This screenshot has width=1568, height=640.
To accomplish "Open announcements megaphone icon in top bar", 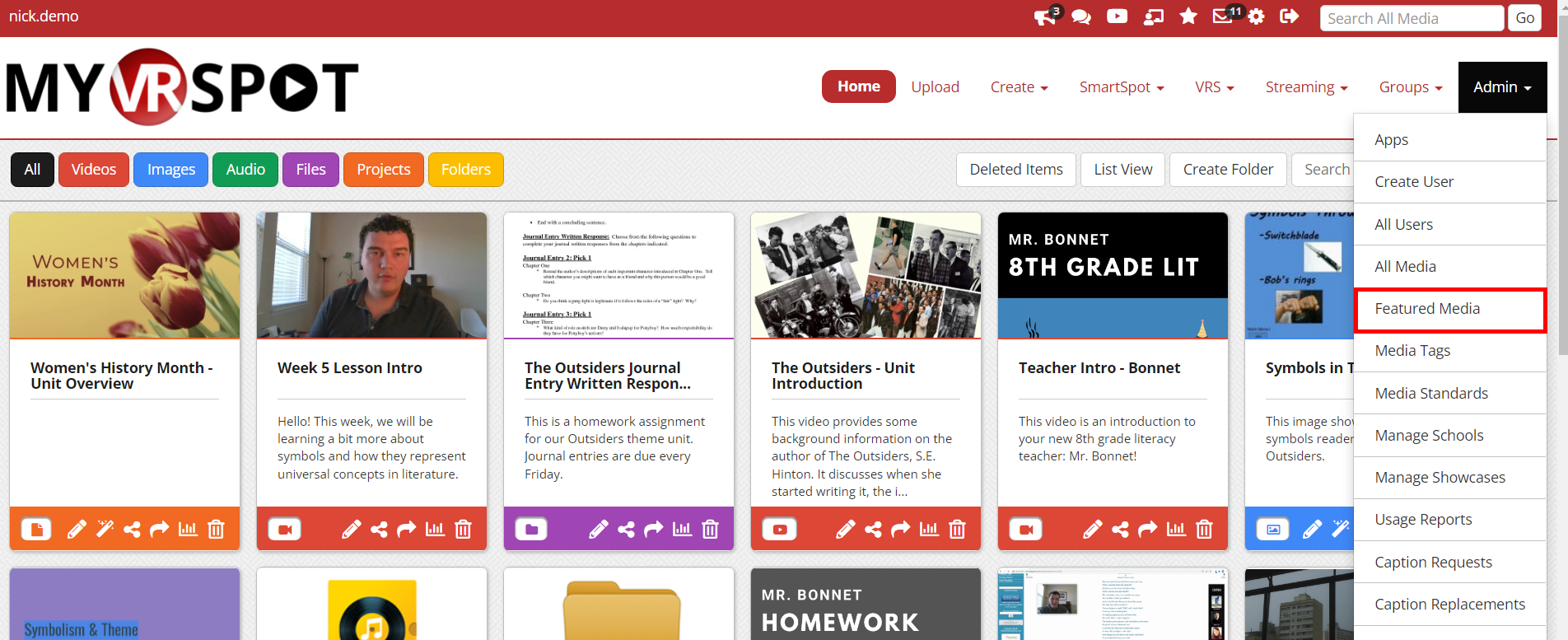I will 1045,17.
